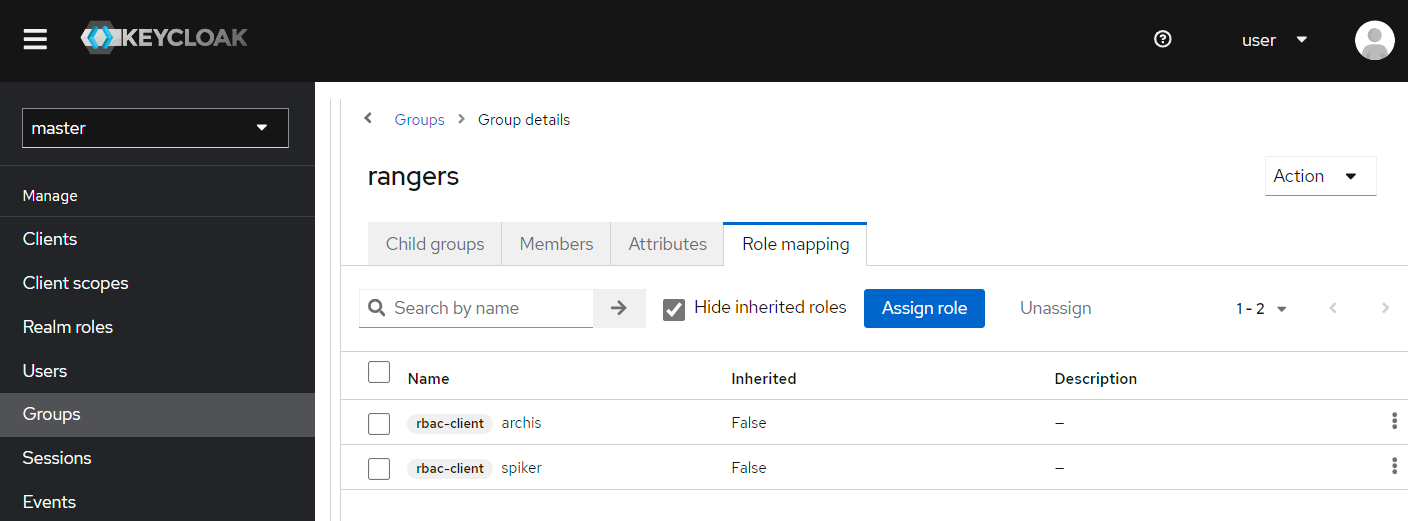The width and height of the screenshot is (1408, 521).
Task: Open the 1 - 2 pagination dropdown
Action: [1261, 309]
